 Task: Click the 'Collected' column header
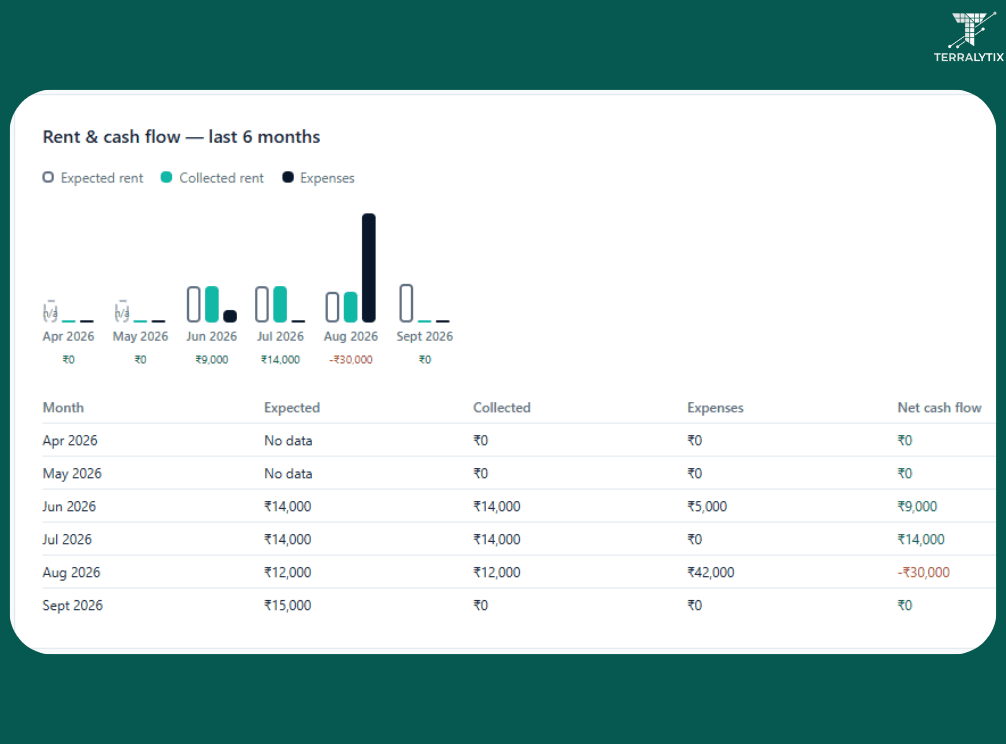tap(502, 407)
